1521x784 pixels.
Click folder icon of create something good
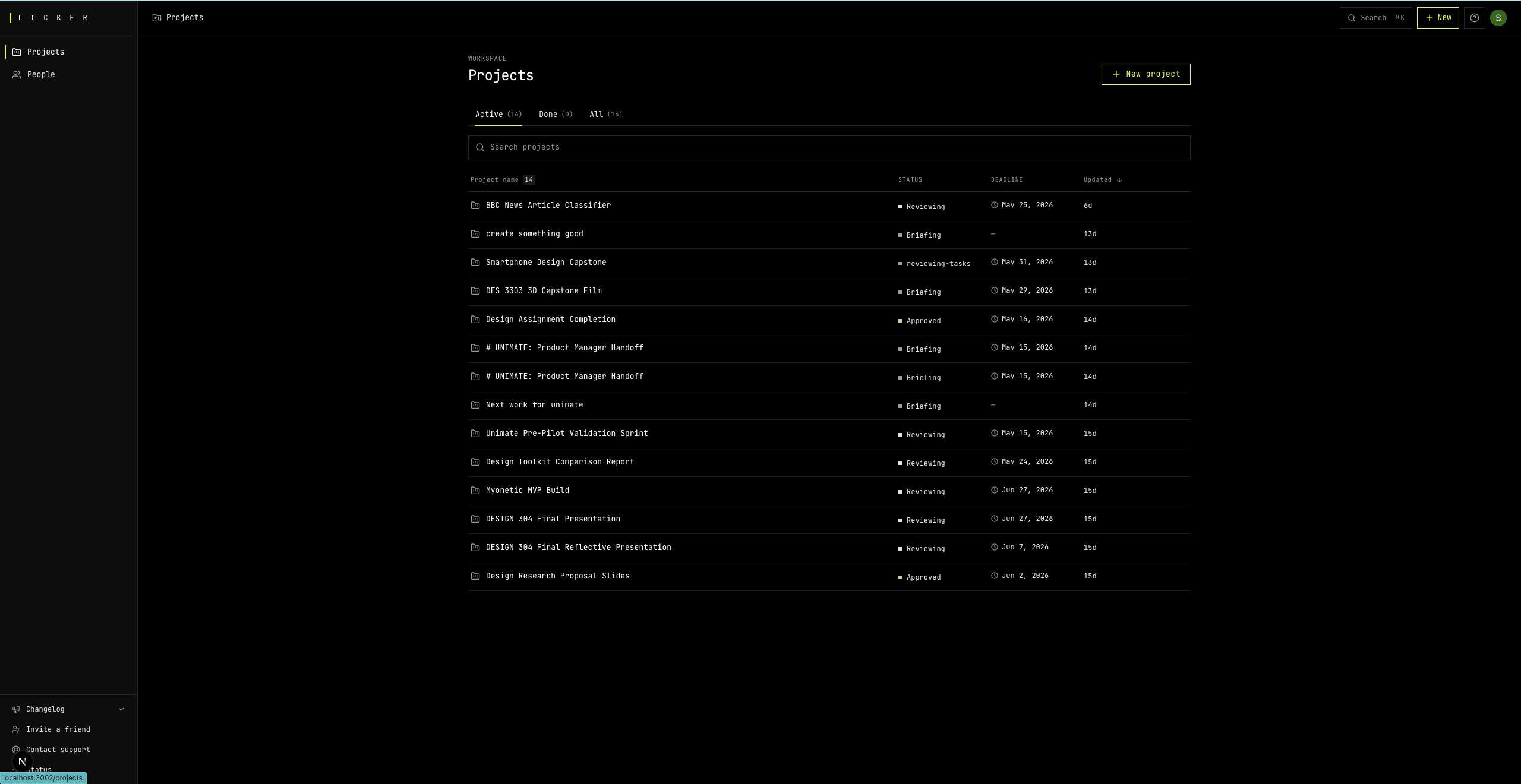pyautogui.click(x=475, y=234)
